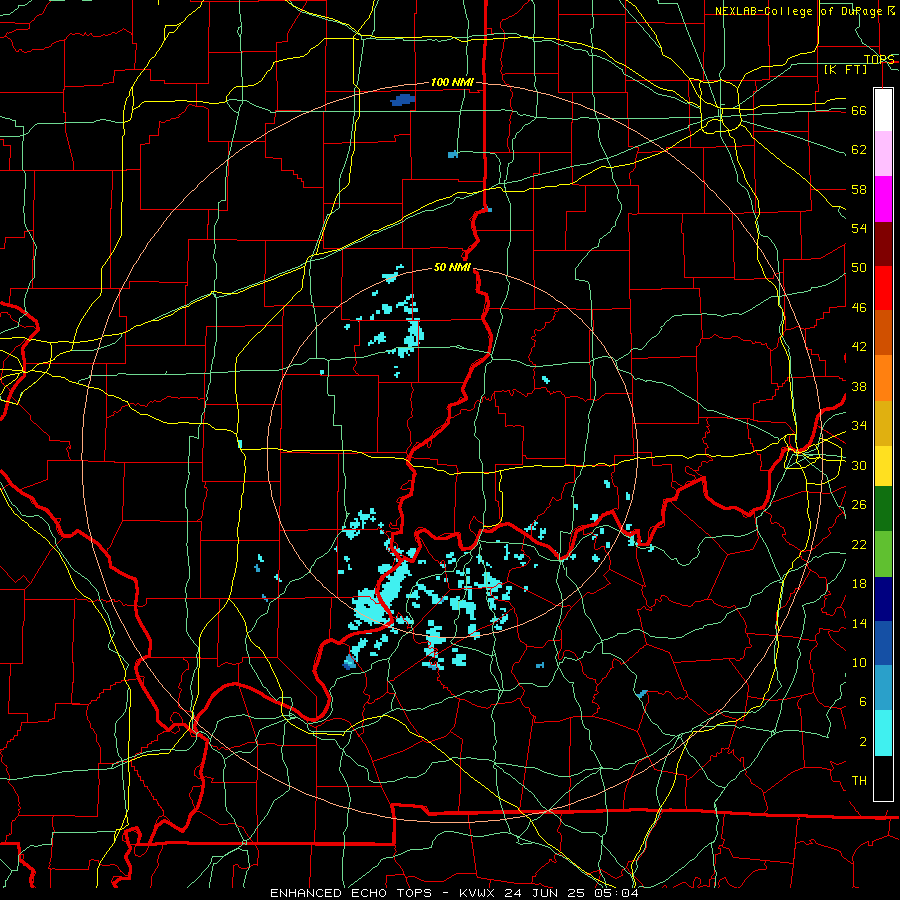Click legend tick label 46

click(859, 307)
